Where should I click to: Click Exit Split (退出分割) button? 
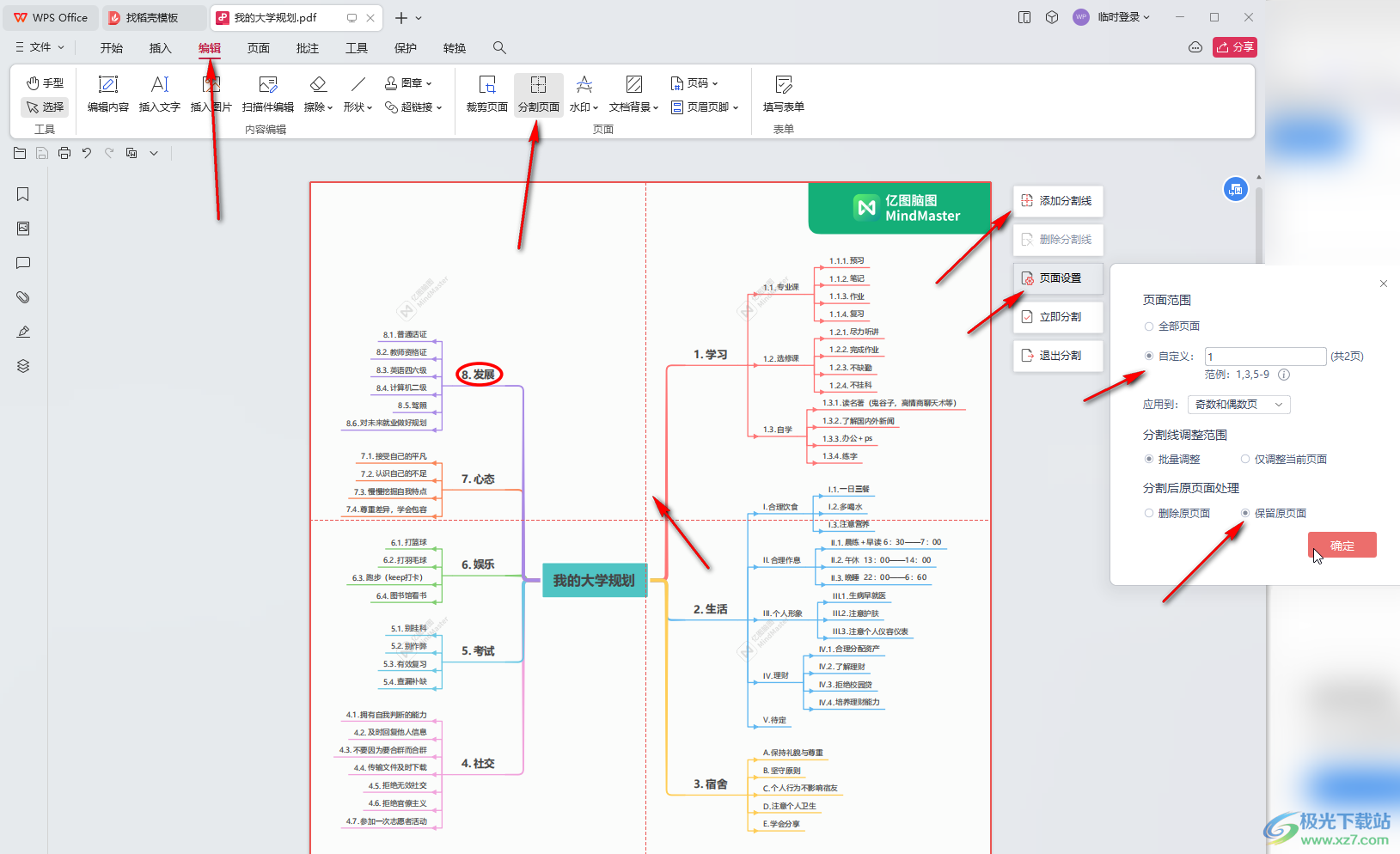(1058, 356)
